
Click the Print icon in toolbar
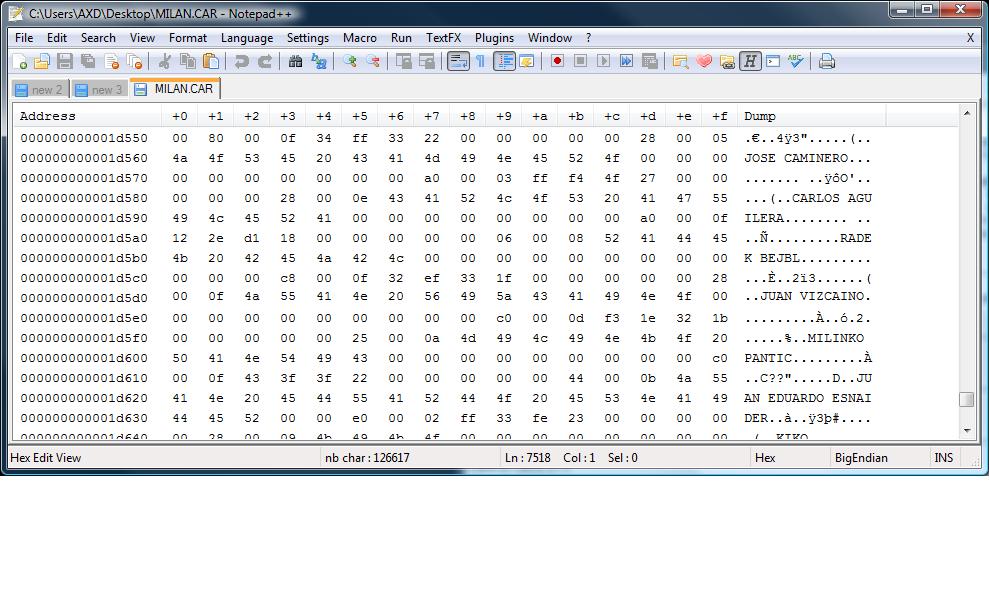827,62
